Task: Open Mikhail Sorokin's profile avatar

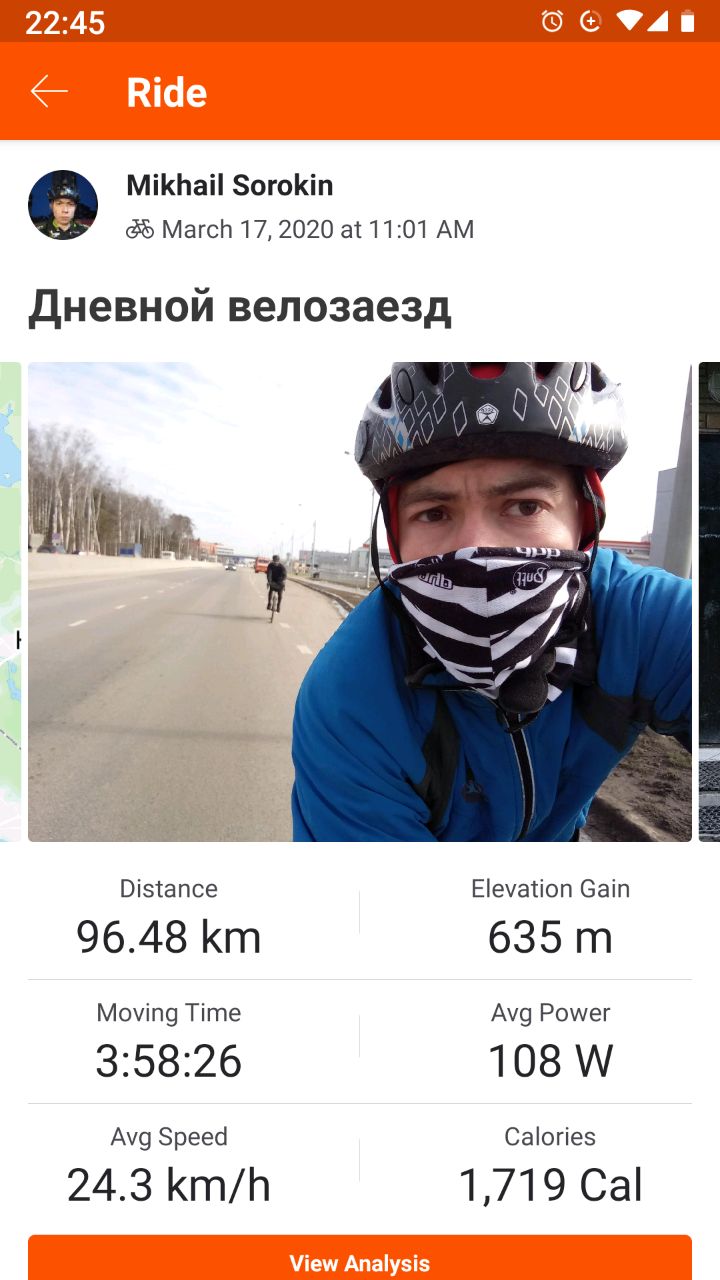Action: [63, 205]
